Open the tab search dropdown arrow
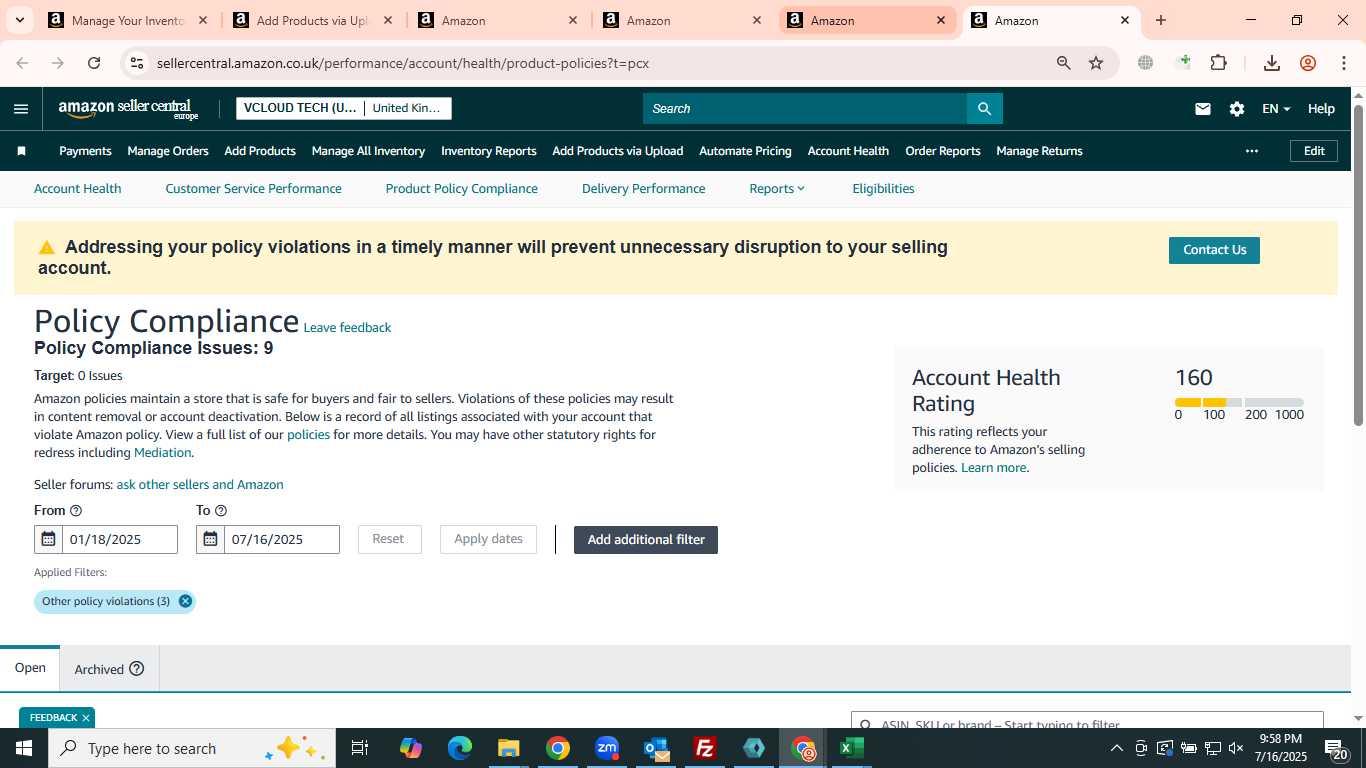1366x768 pixels. click(x=19, y=20)
